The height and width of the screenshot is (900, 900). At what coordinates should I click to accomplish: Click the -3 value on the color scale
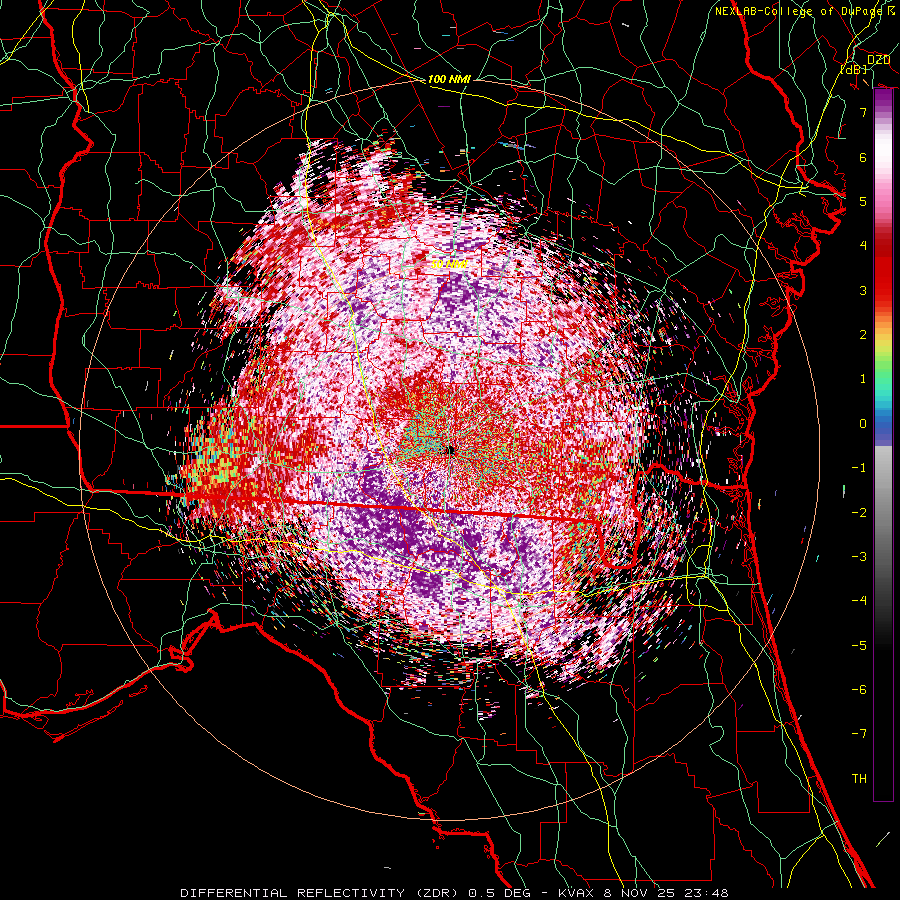click(x=859, y=557)
